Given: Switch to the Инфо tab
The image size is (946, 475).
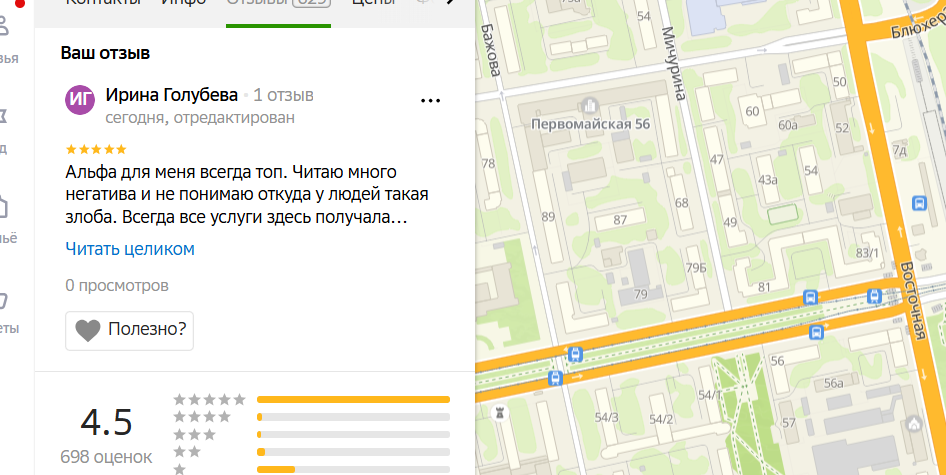Looking at the screenshot, I should pos(183,2).
